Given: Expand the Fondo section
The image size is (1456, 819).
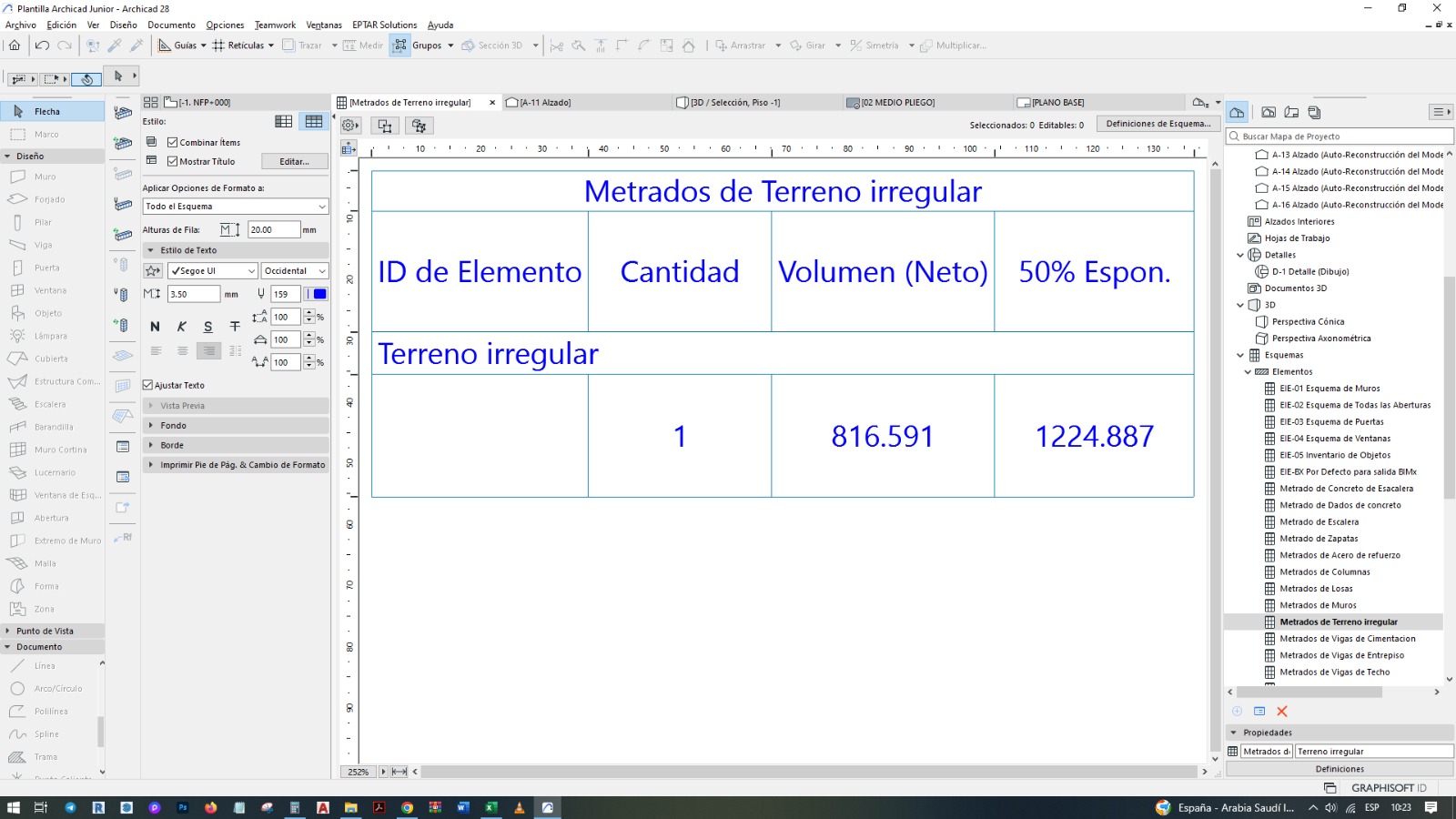Looking at the screenshot, I should pyautogui.click(x=237, y=426).
